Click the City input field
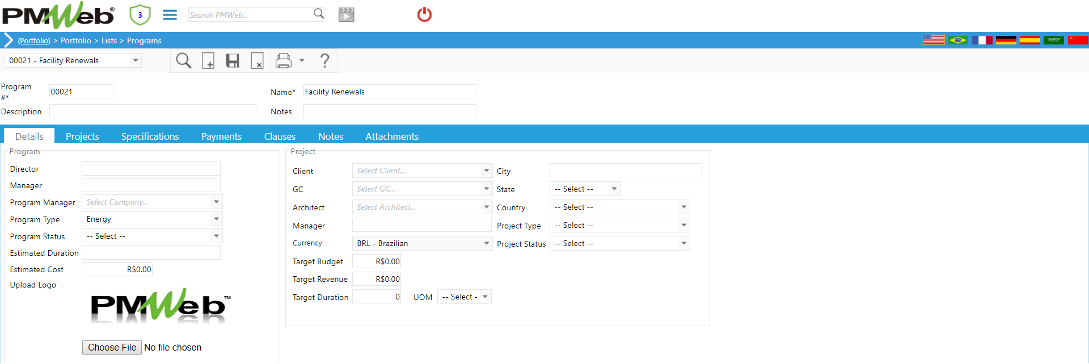The image size is (1089, 364). [x=626, y=171]
